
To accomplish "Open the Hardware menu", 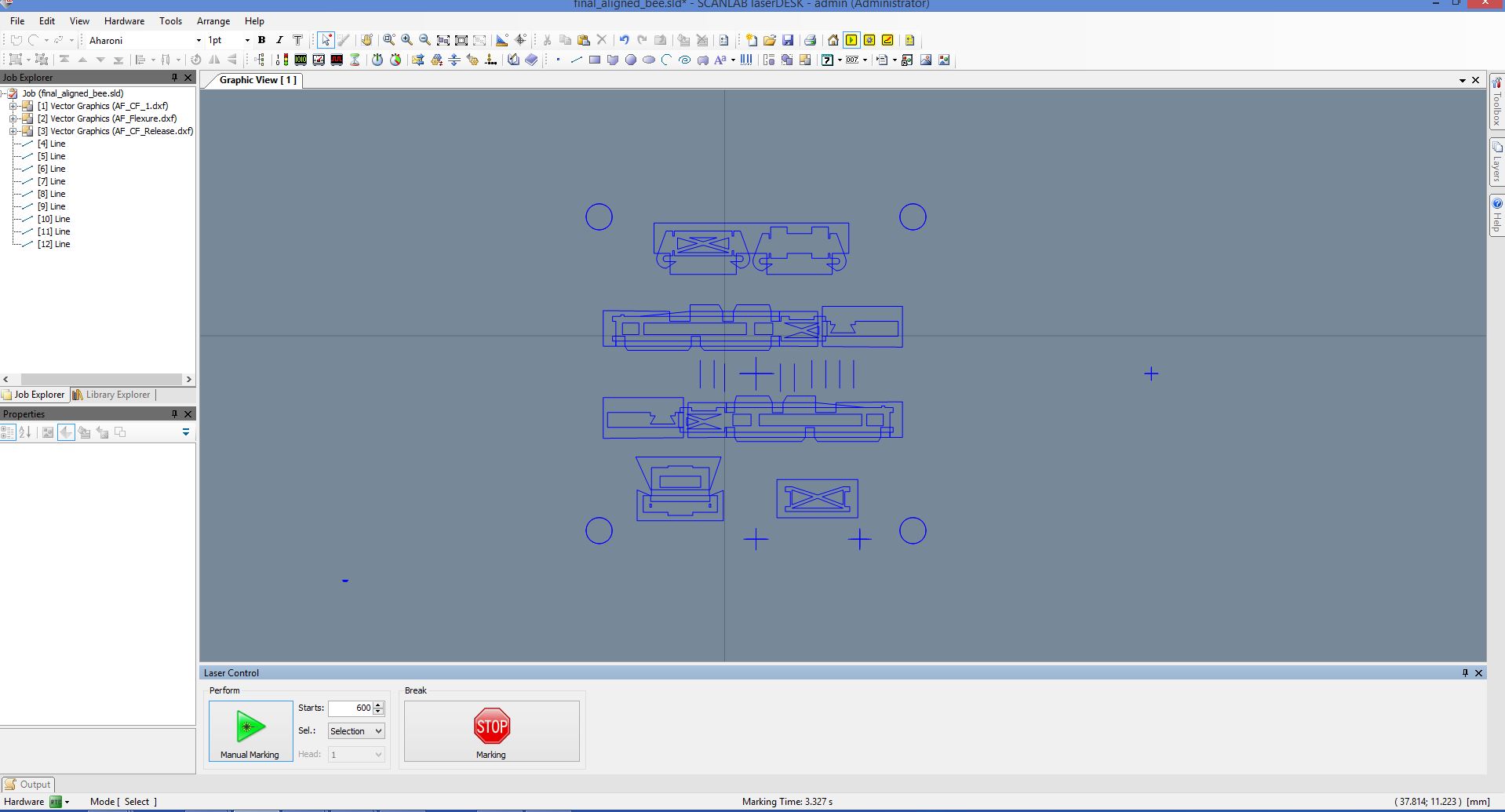I will [124, 21].
